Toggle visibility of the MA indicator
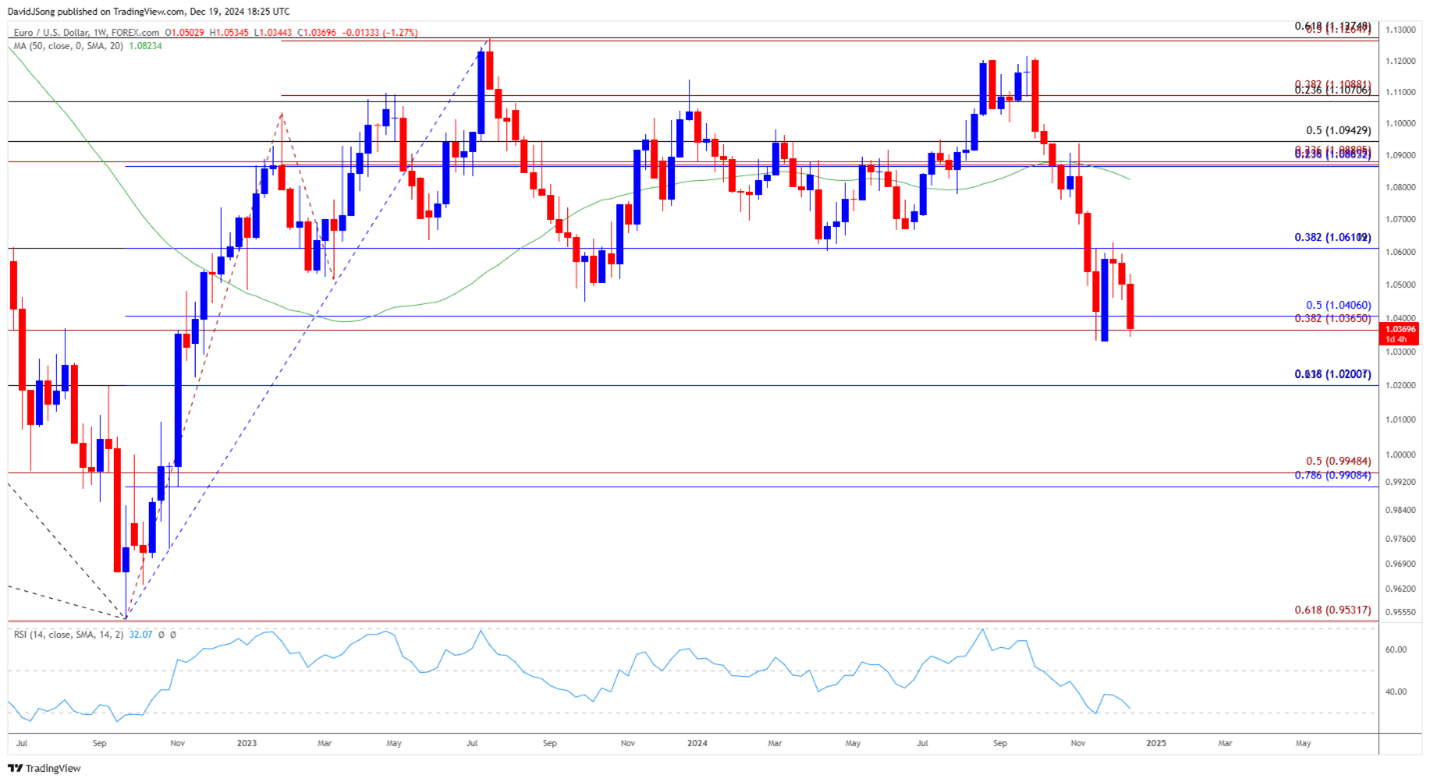Screen dimensions: 1430x782 point(70,45)
